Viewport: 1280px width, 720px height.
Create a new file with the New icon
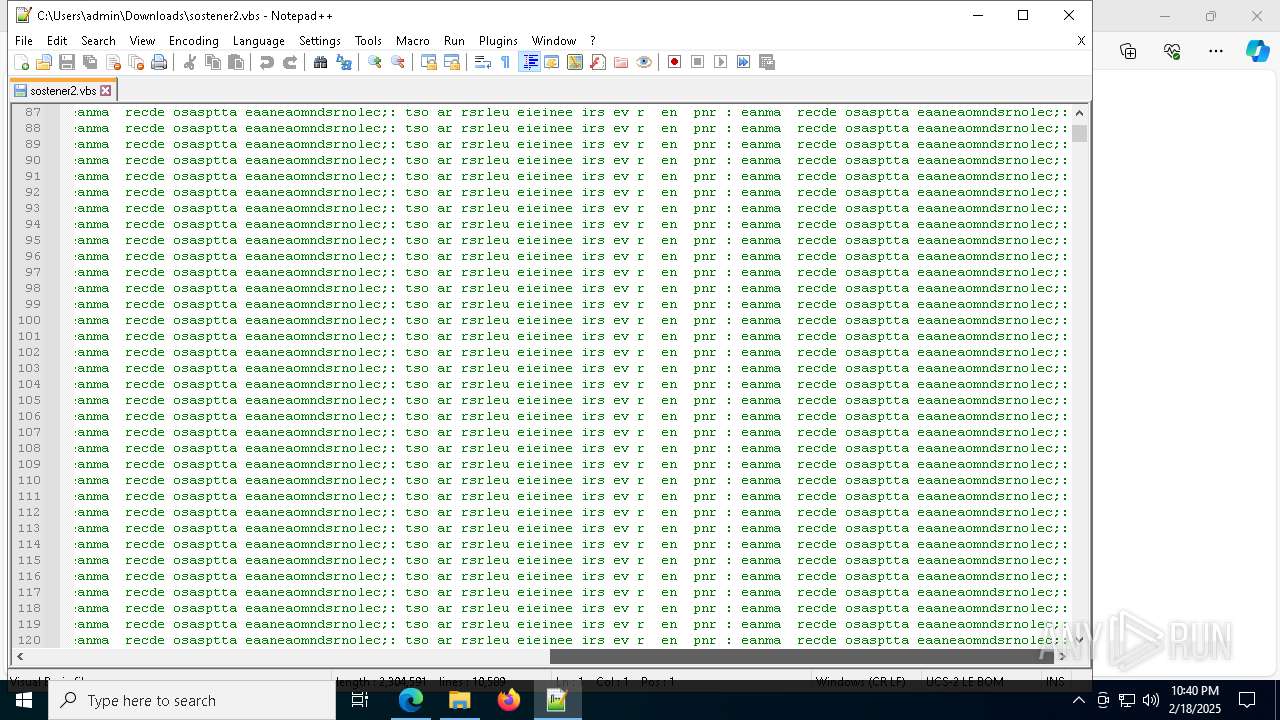coord(21,62)
